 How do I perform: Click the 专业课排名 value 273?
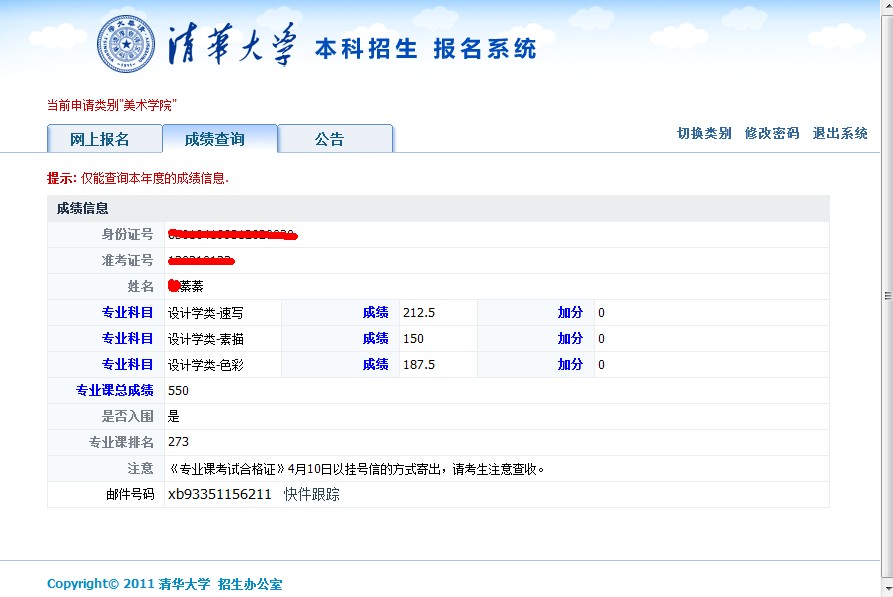pos(178,442)
